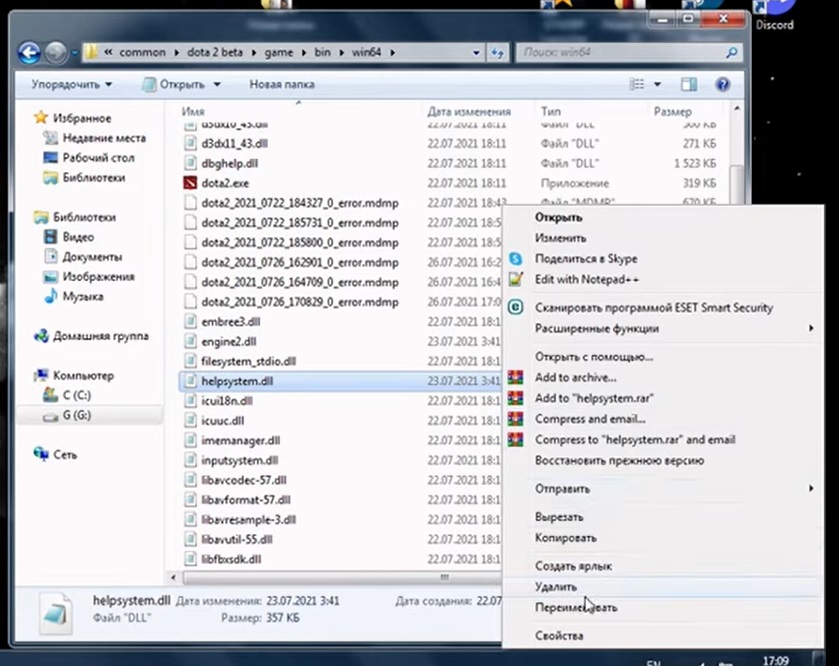
Task: Click the Новая папка toolbar button
Action: click(x=282, y=85)
